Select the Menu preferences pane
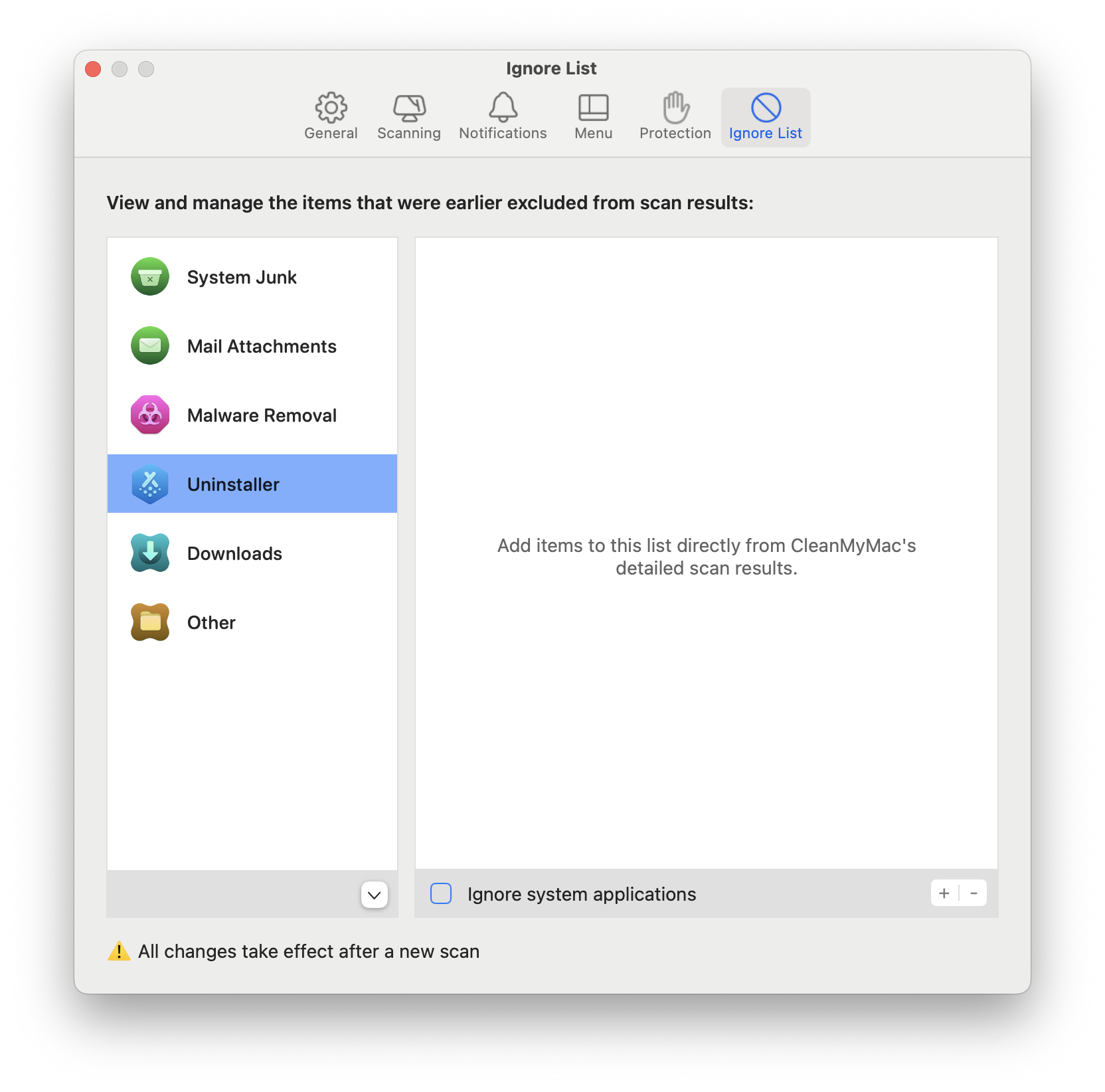 593,116
